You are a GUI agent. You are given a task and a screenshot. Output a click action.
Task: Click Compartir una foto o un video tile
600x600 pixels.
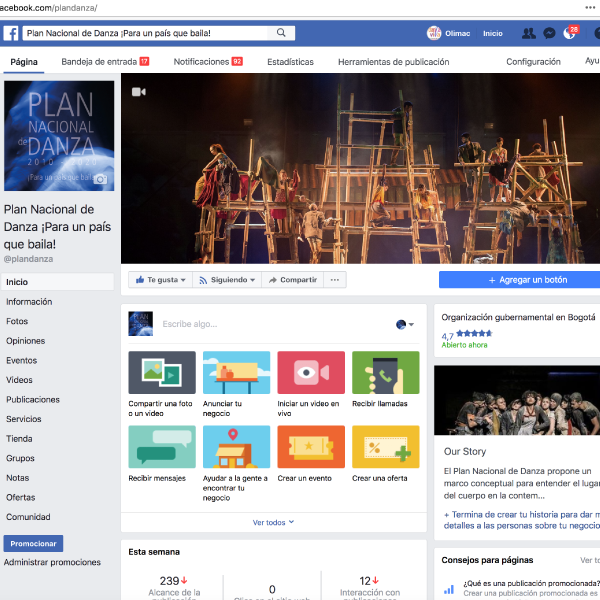click(x=162, y=384)
